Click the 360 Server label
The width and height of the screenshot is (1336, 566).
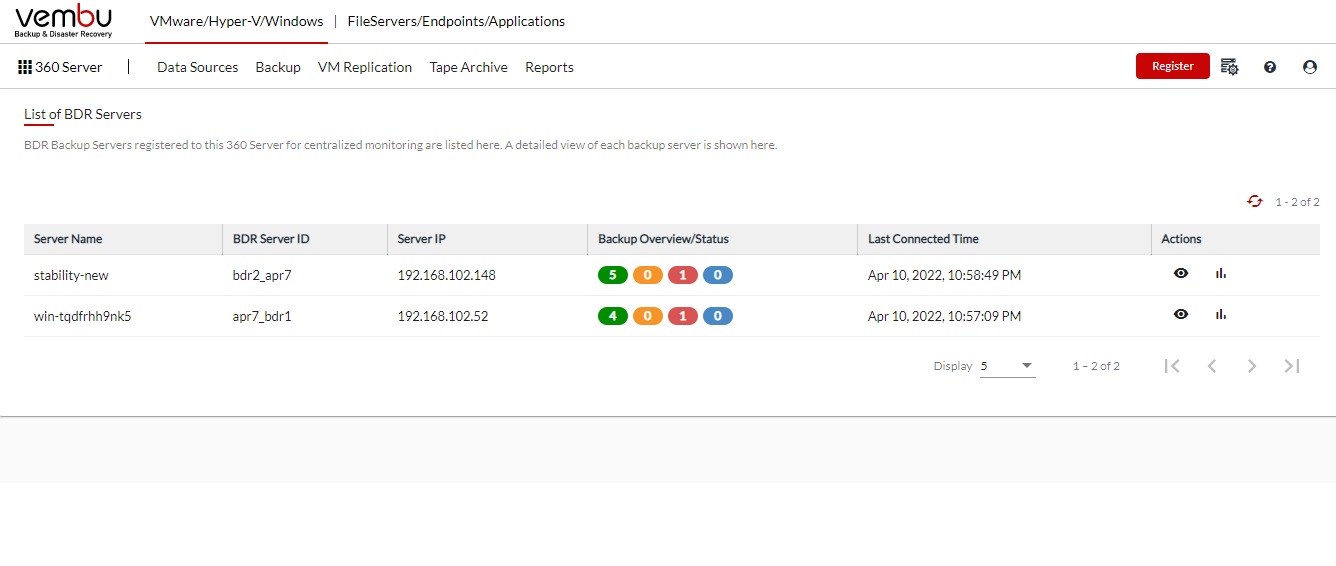[x=69, y=67]
